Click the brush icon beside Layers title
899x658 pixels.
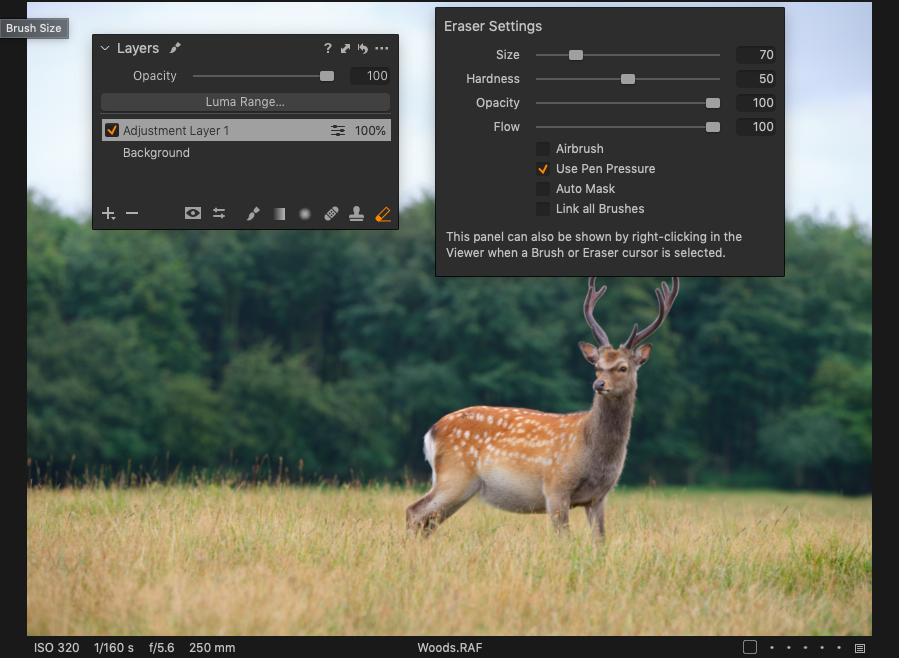click(175, 48)
